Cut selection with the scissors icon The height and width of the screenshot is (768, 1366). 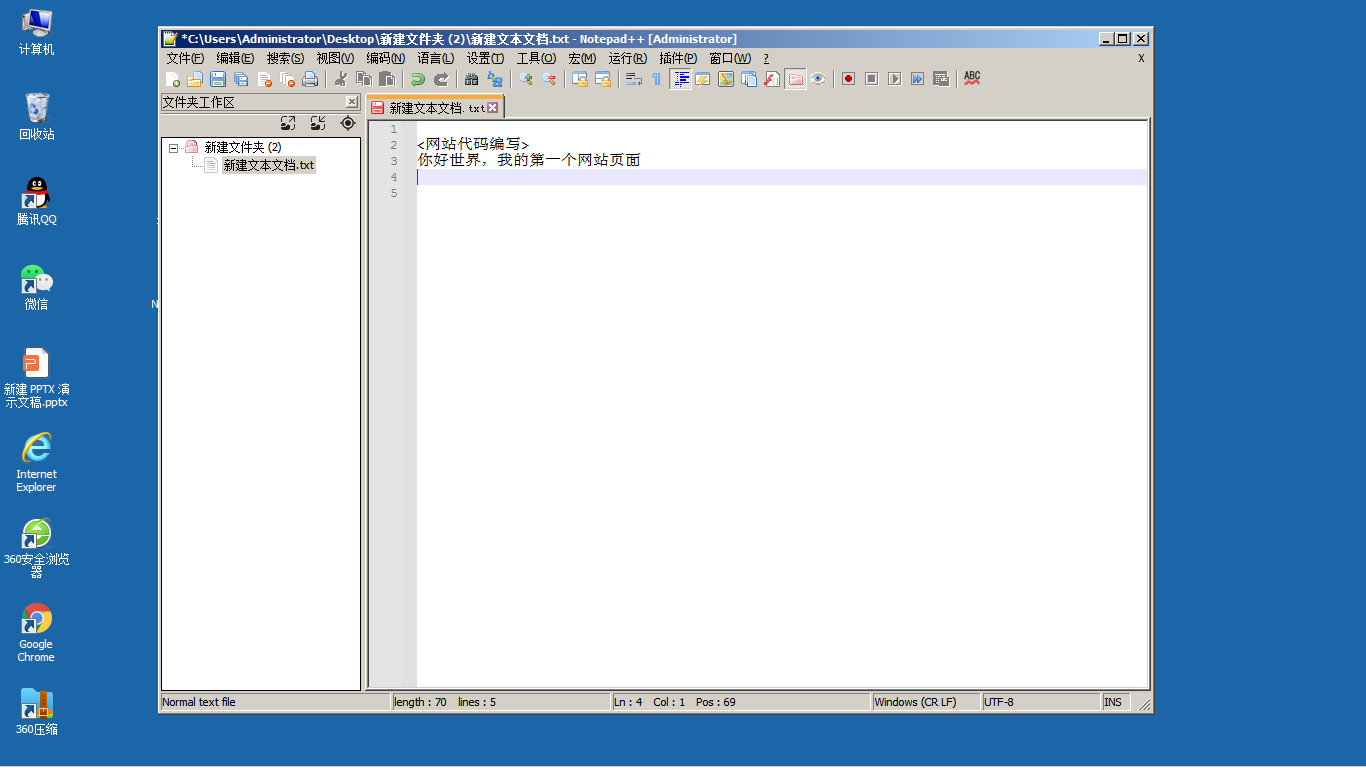[341, 79]
